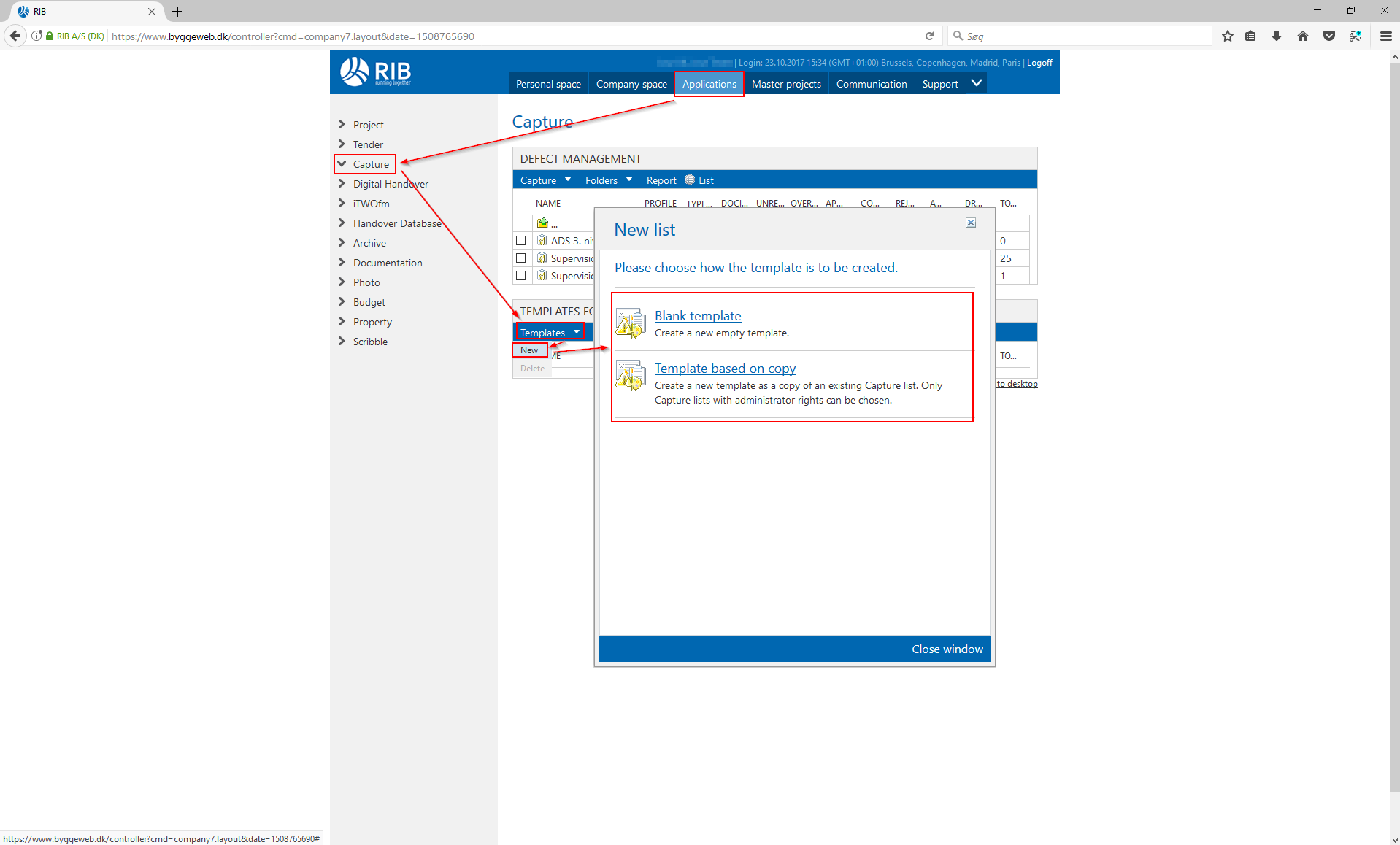The image size is (1400, 845).
Task: Expand the Folders dropdown
Action: (608, 180)
